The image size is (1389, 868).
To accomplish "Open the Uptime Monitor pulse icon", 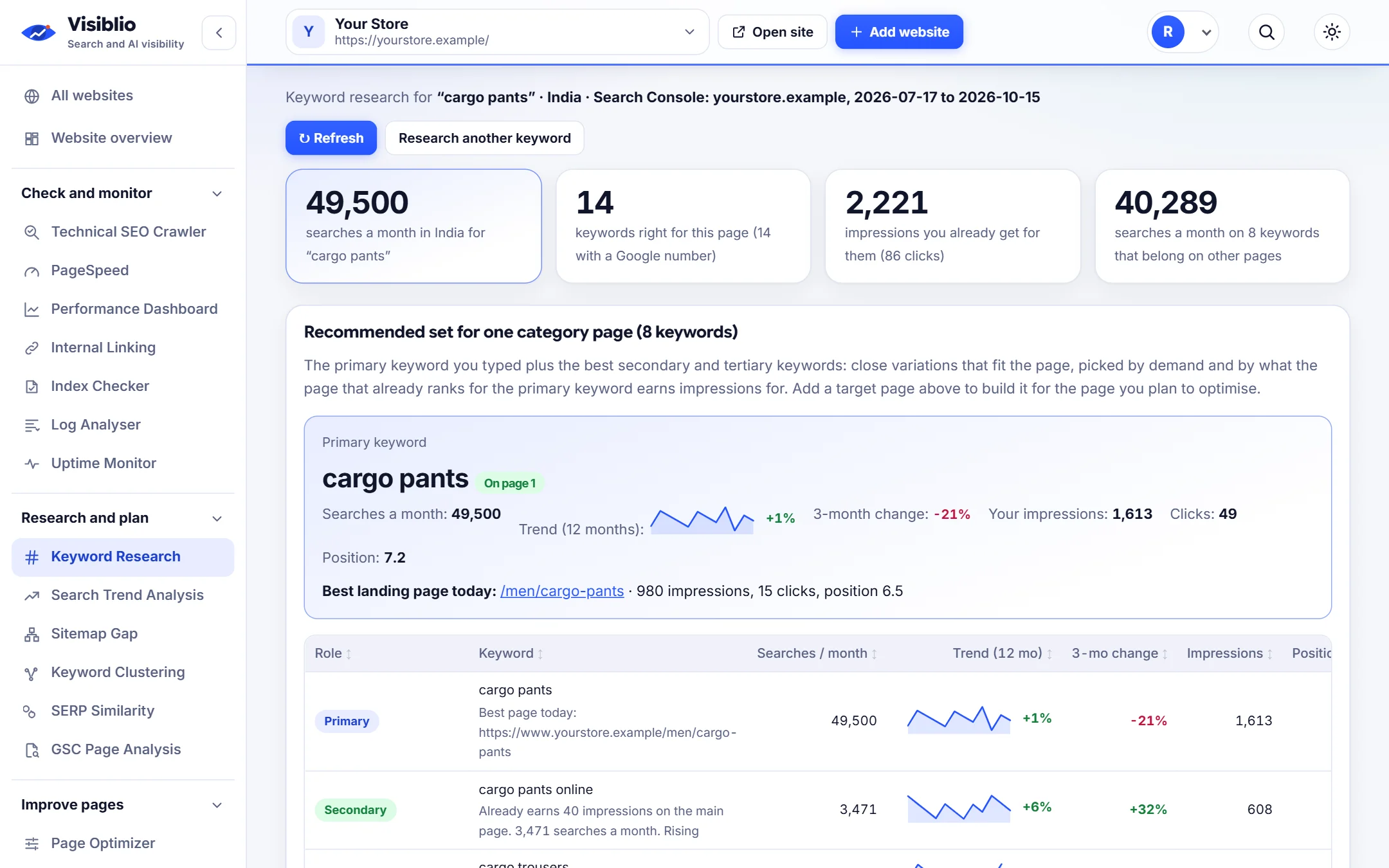I will (32, 464).
